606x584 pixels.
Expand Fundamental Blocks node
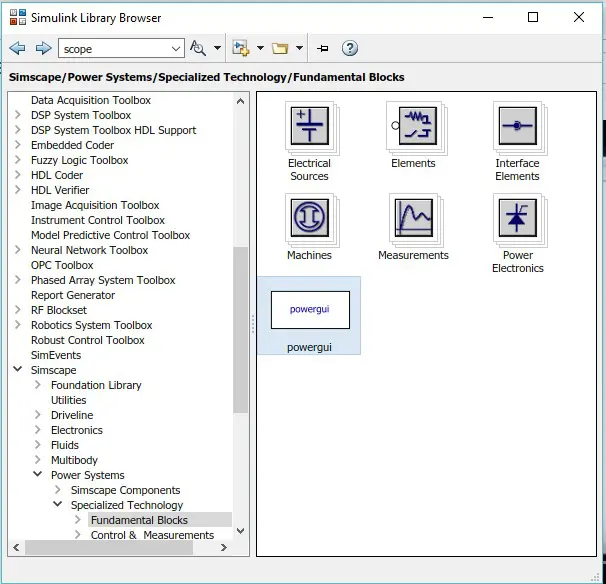[78, 519]
